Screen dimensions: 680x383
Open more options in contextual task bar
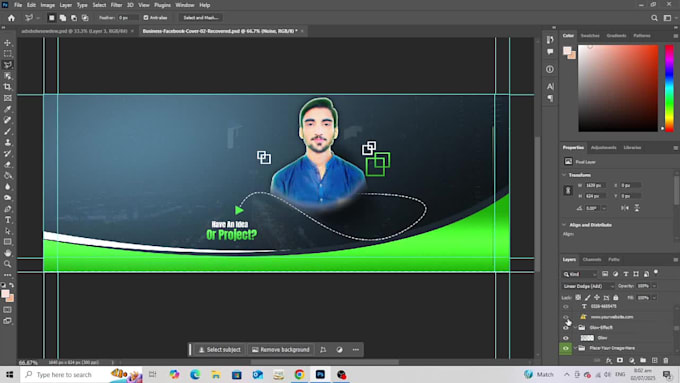click(356, 350)
